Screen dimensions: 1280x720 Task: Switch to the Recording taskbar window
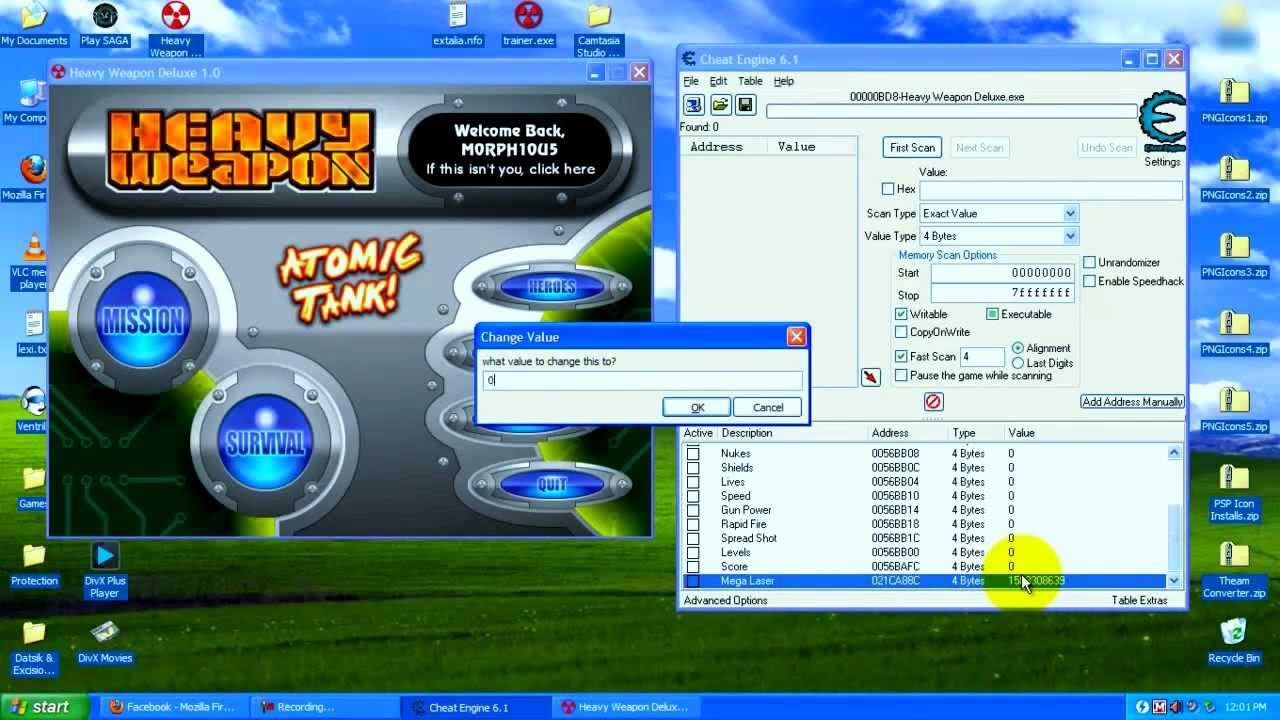point(325,707)
